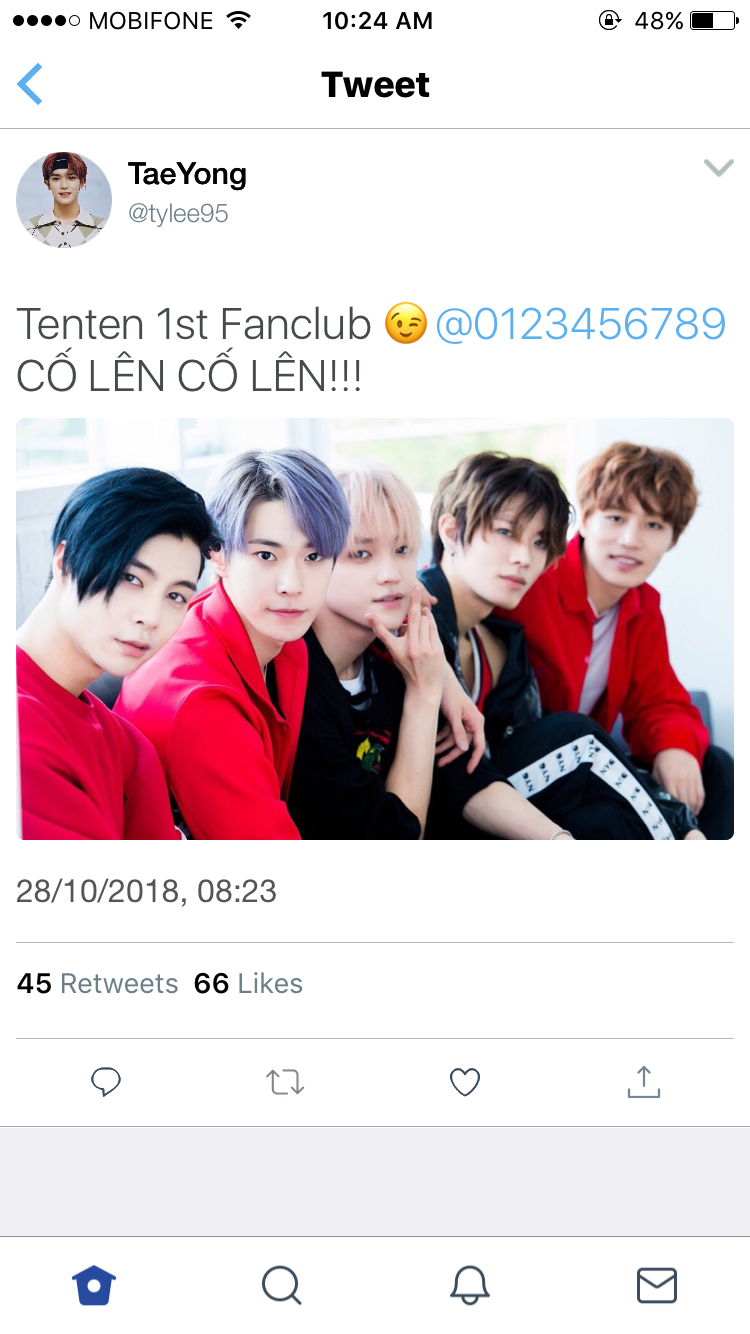The width and height of the screenshot is (750, 1334).
Task: Open the Home tab birdhouse icon
Action: (x=94, y=1285)
